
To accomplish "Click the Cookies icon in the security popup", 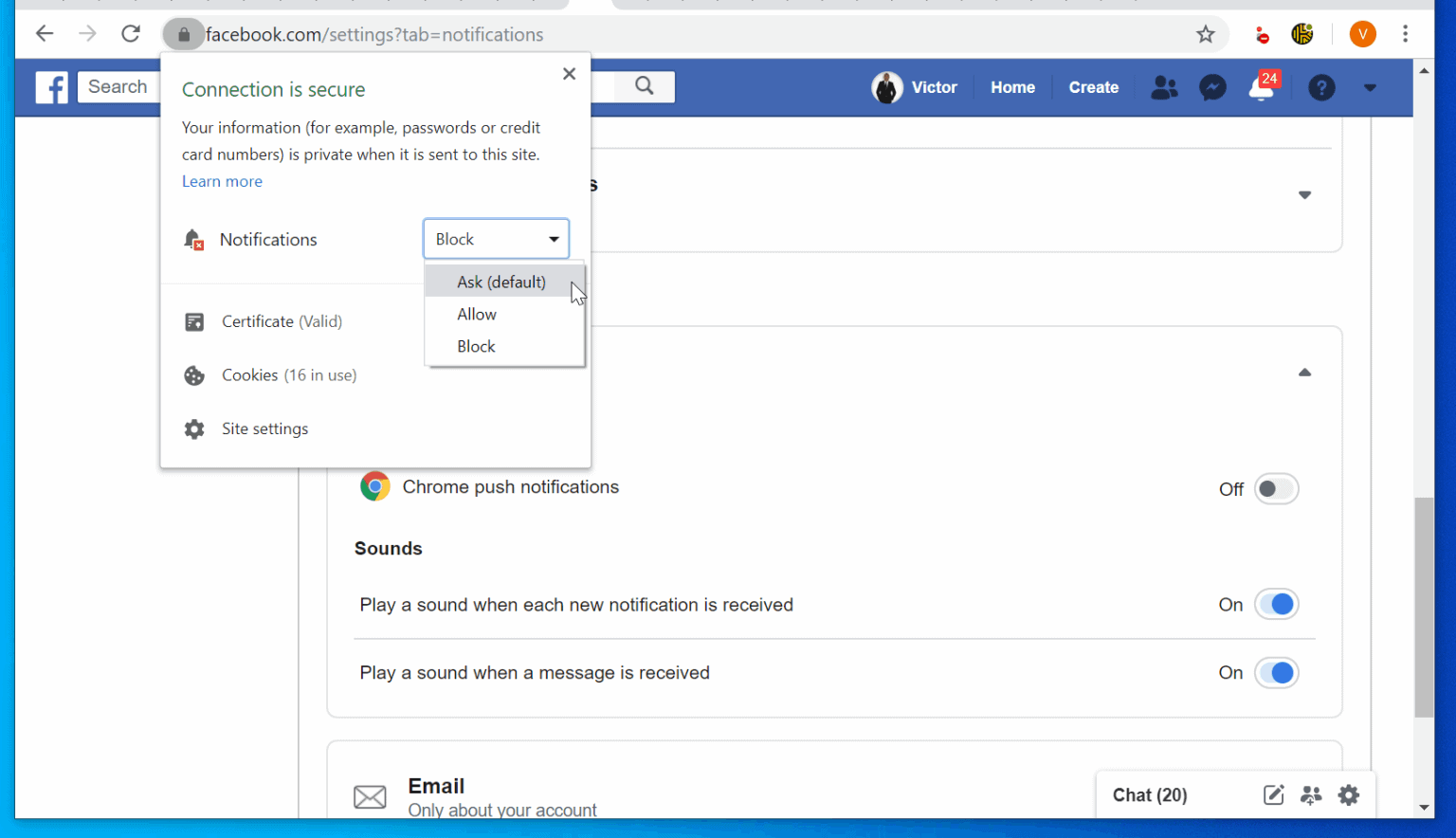I will coord(193,375).
